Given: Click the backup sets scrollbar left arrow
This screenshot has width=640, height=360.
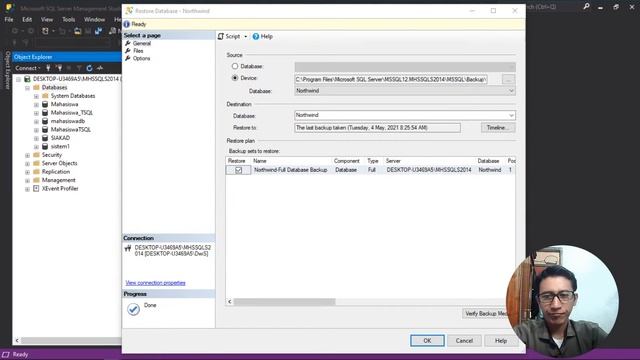Looking at the screenshot, I should (x=230, y=302).
